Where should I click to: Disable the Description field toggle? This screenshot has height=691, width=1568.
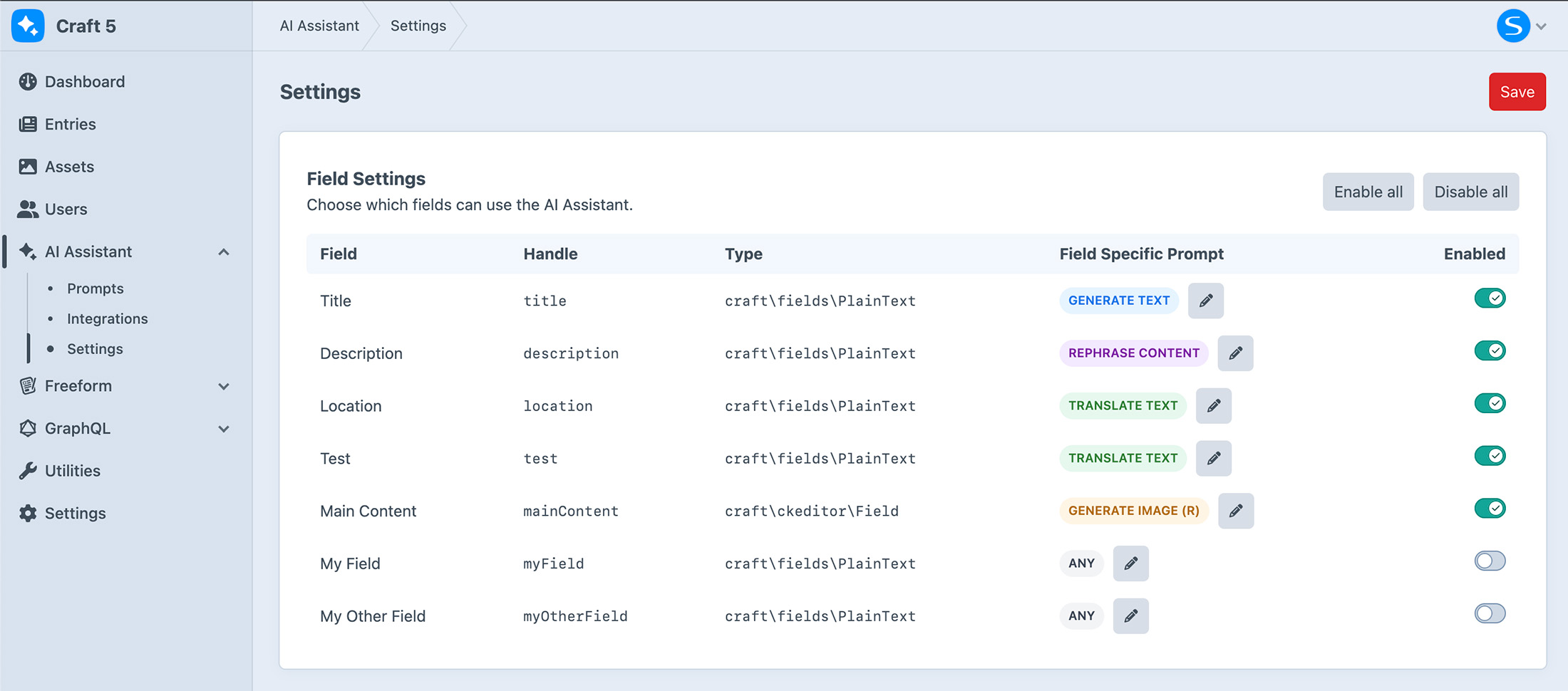point(1490,350)
